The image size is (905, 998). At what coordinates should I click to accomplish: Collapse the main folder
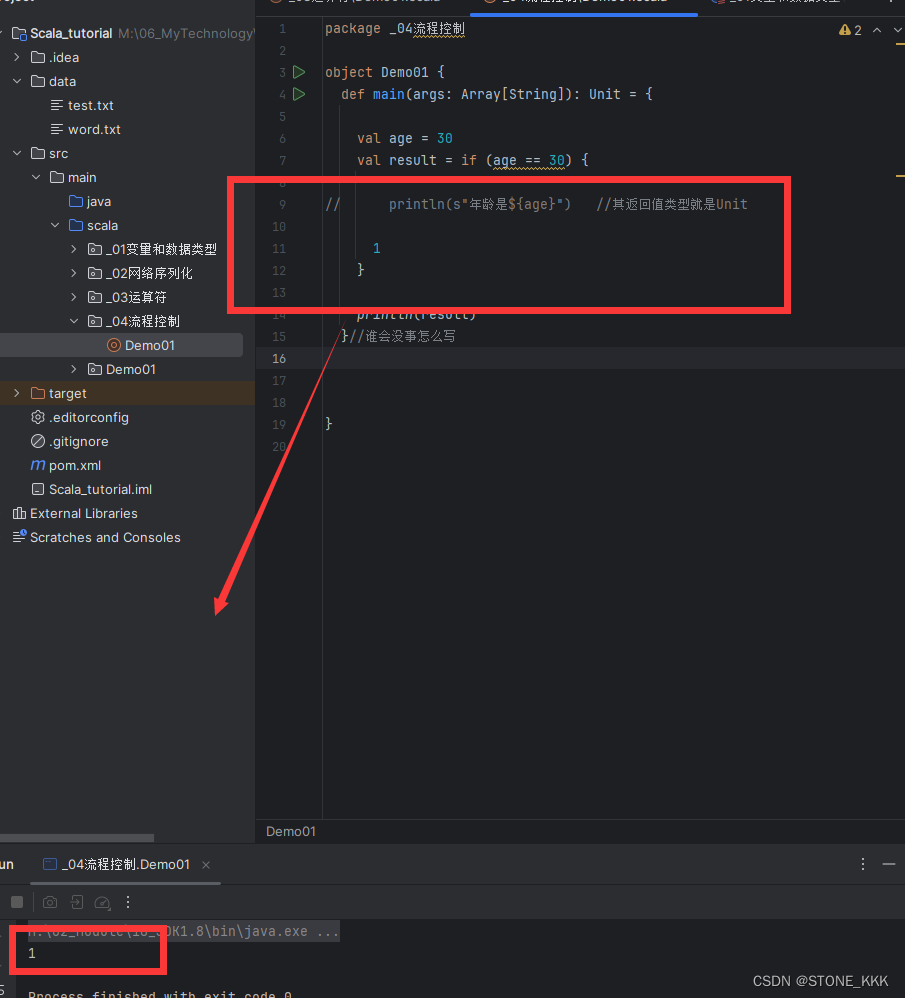(x=36, y=178)
